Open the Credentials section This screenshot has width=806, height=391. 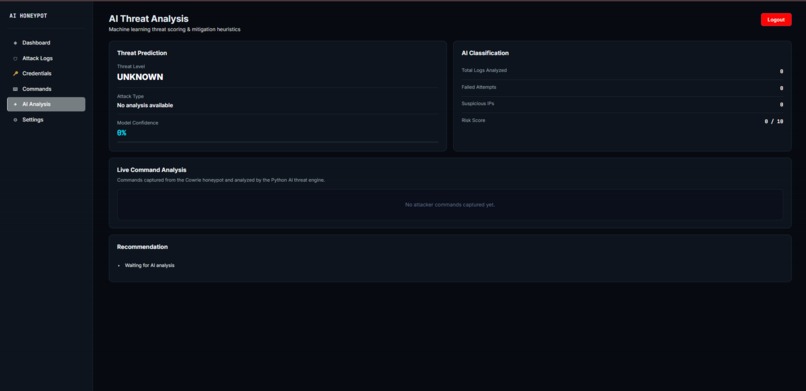click(46, 73)
